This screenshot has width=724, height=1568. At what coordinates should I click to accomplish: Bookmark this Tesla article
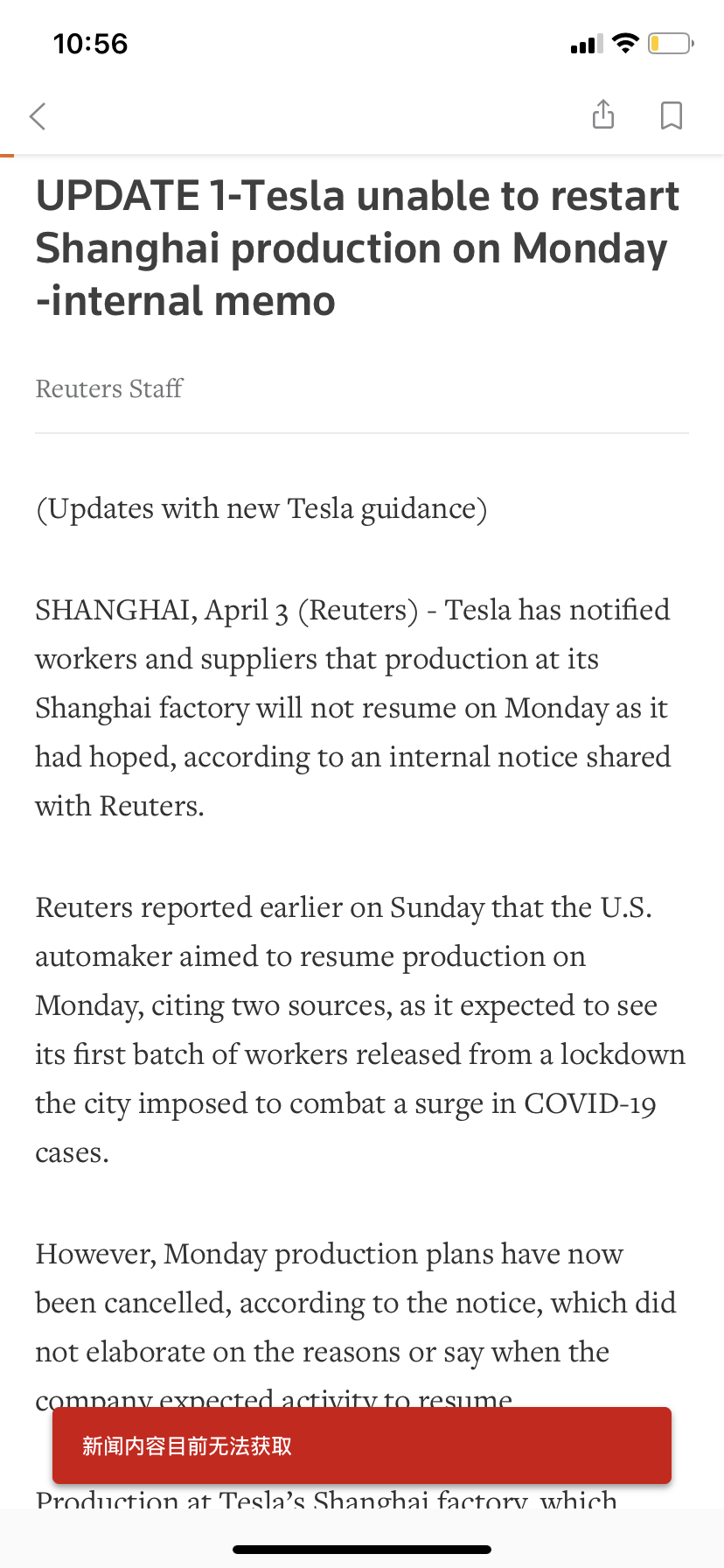pyautogui.click(x=671, y=115)
